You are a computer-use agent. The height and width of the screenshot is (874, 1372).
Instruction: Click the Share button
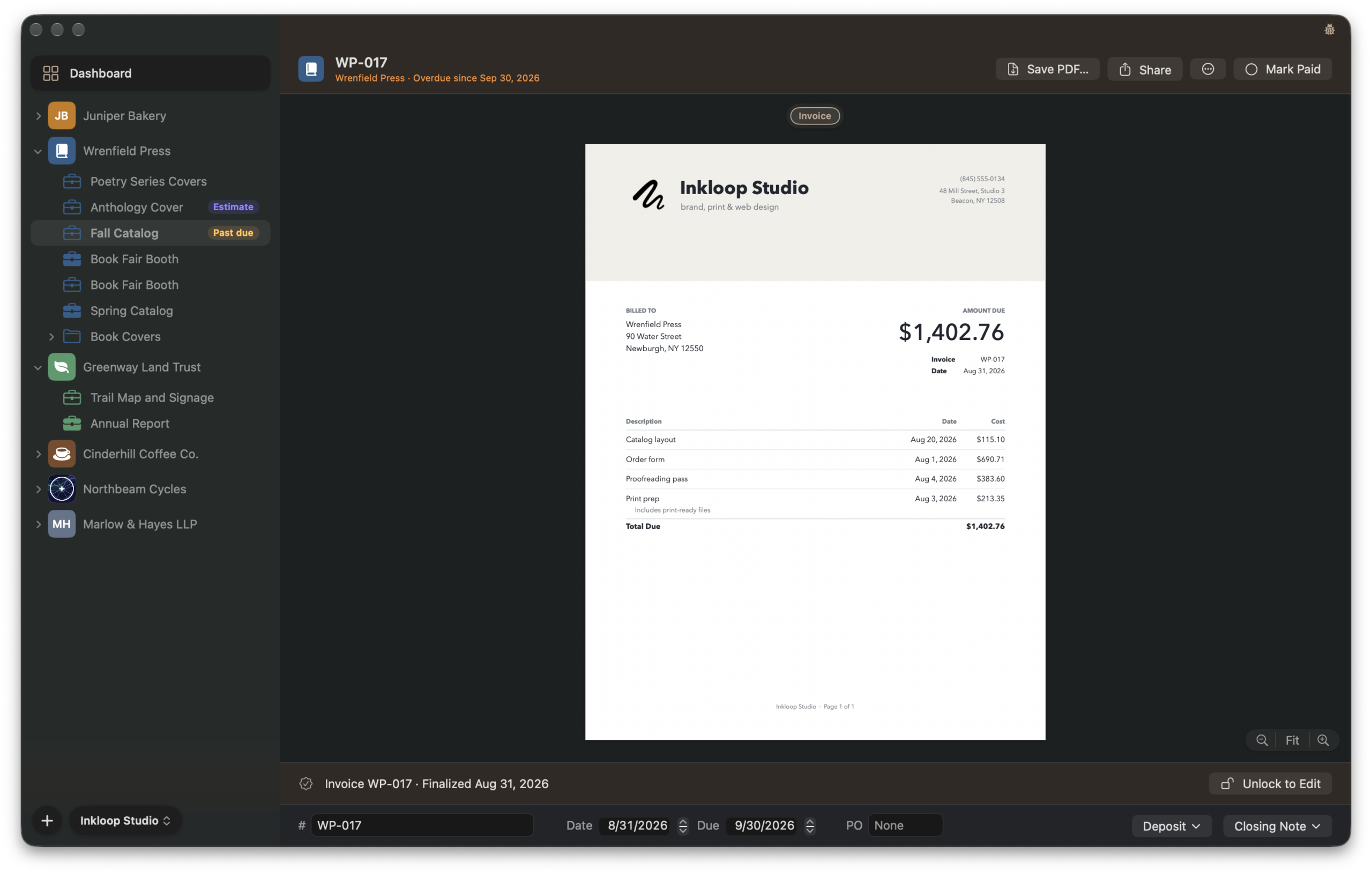point(1145,70)
